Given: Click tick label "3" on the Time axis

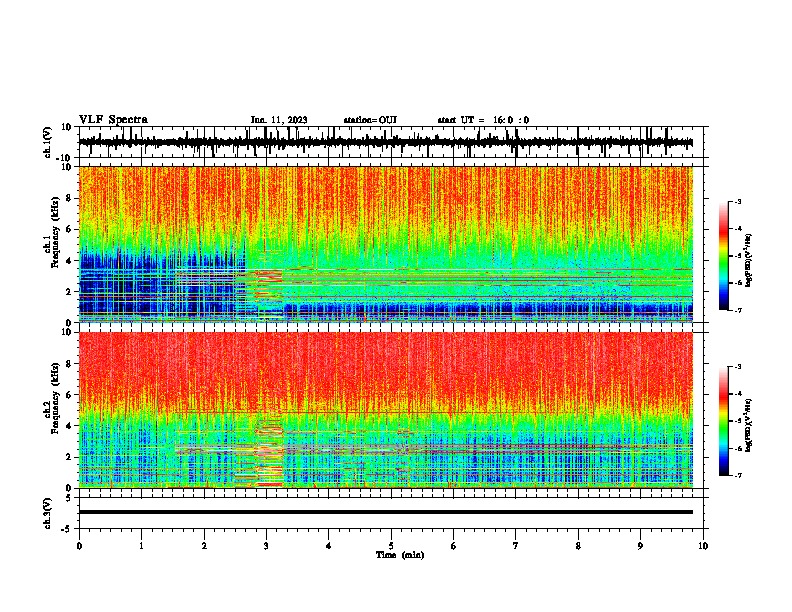Looking at the screenshot, I should (266, 546).
